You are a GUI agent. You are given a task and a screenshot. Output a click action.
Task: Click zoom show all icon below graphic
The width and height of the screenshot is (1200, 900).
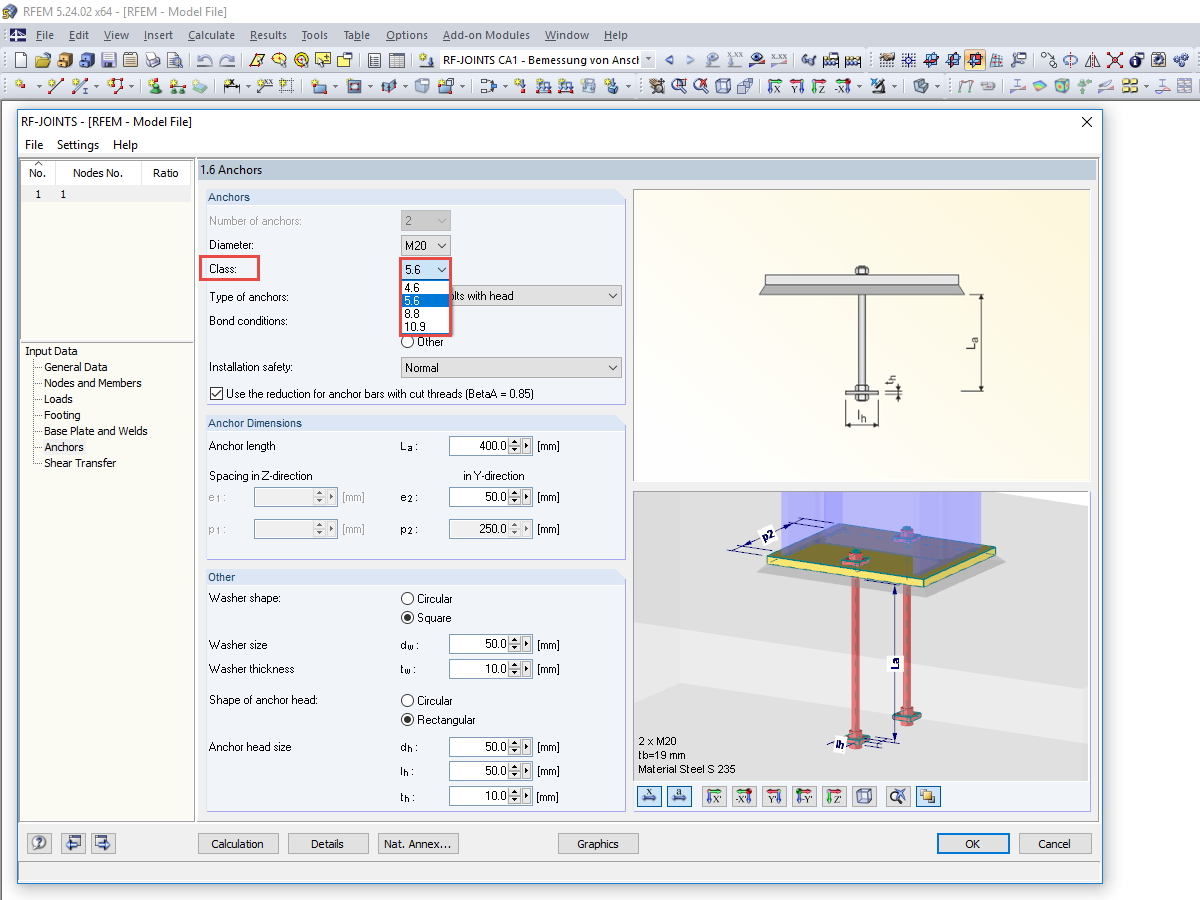click(x=898, y=796)
